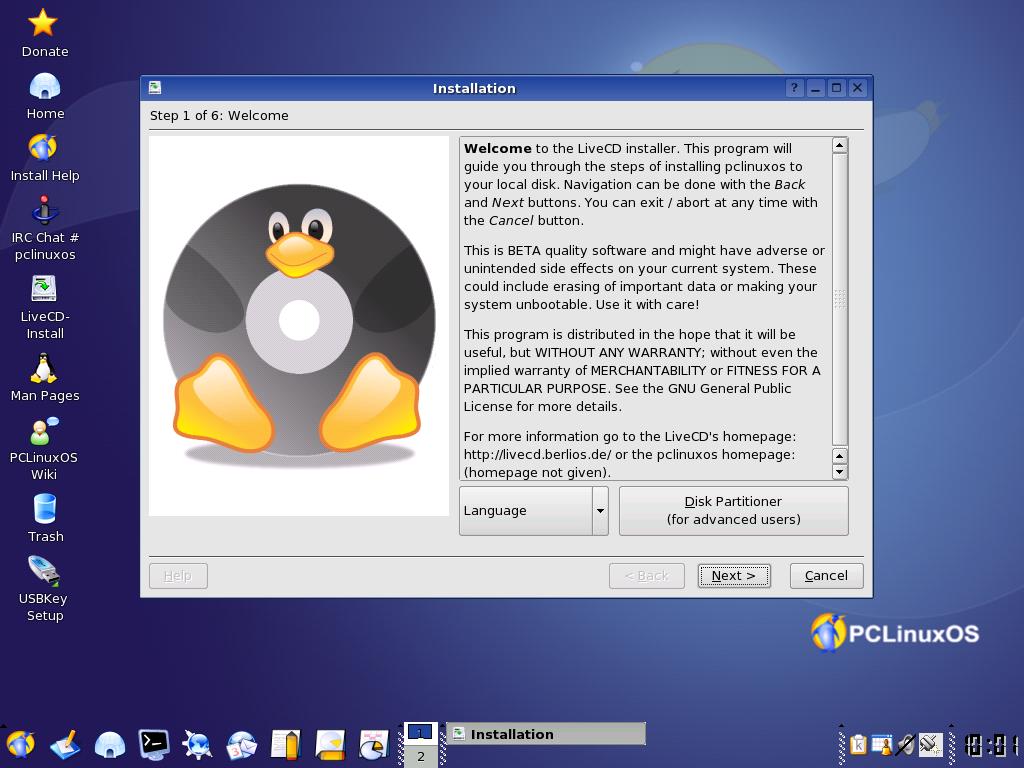
Task: Open the Home igloo icon in the panel
Action: (x=110, y=744)
